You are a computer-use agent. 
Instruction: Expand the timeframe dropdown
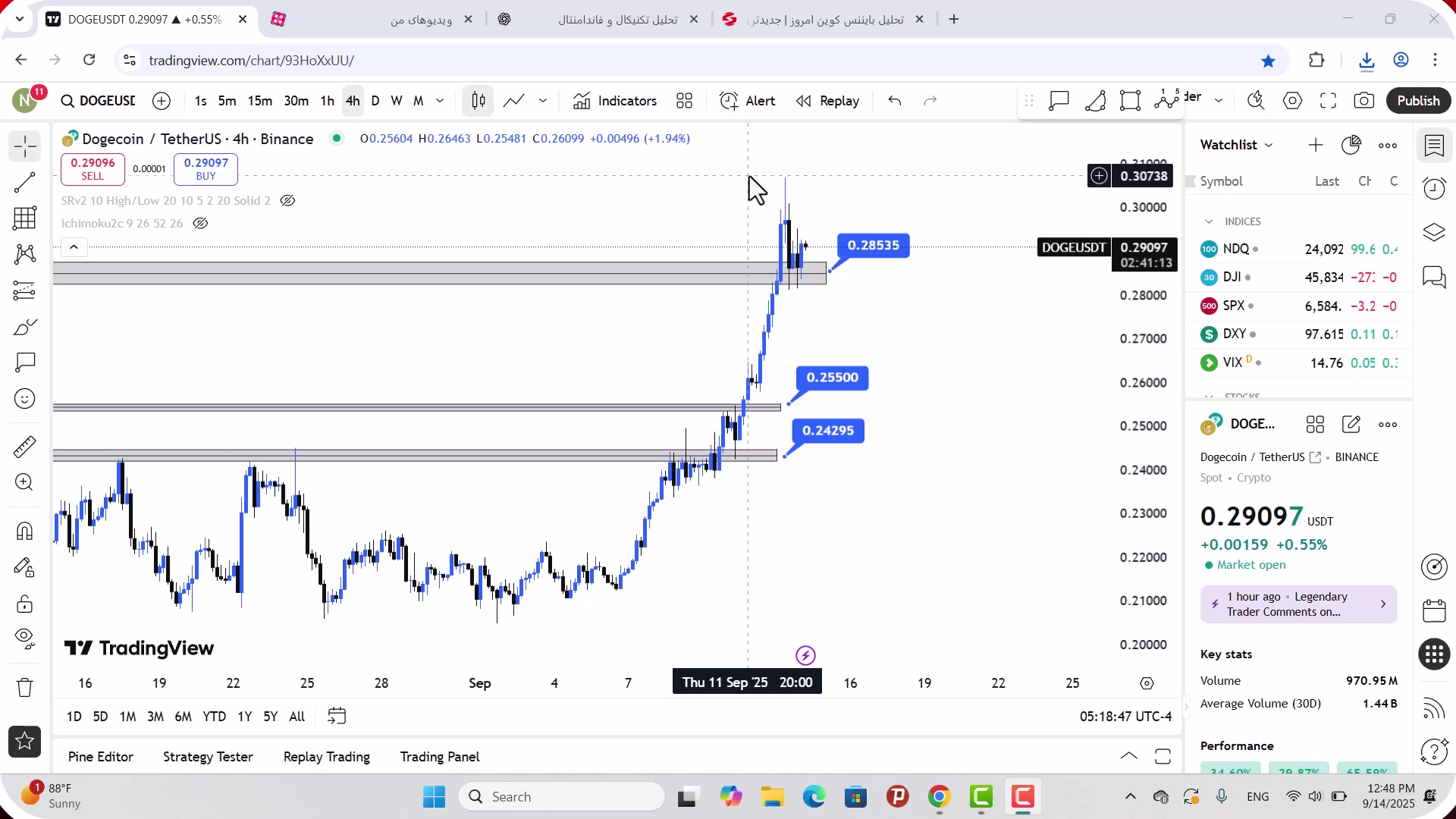[x=440, y=101]
